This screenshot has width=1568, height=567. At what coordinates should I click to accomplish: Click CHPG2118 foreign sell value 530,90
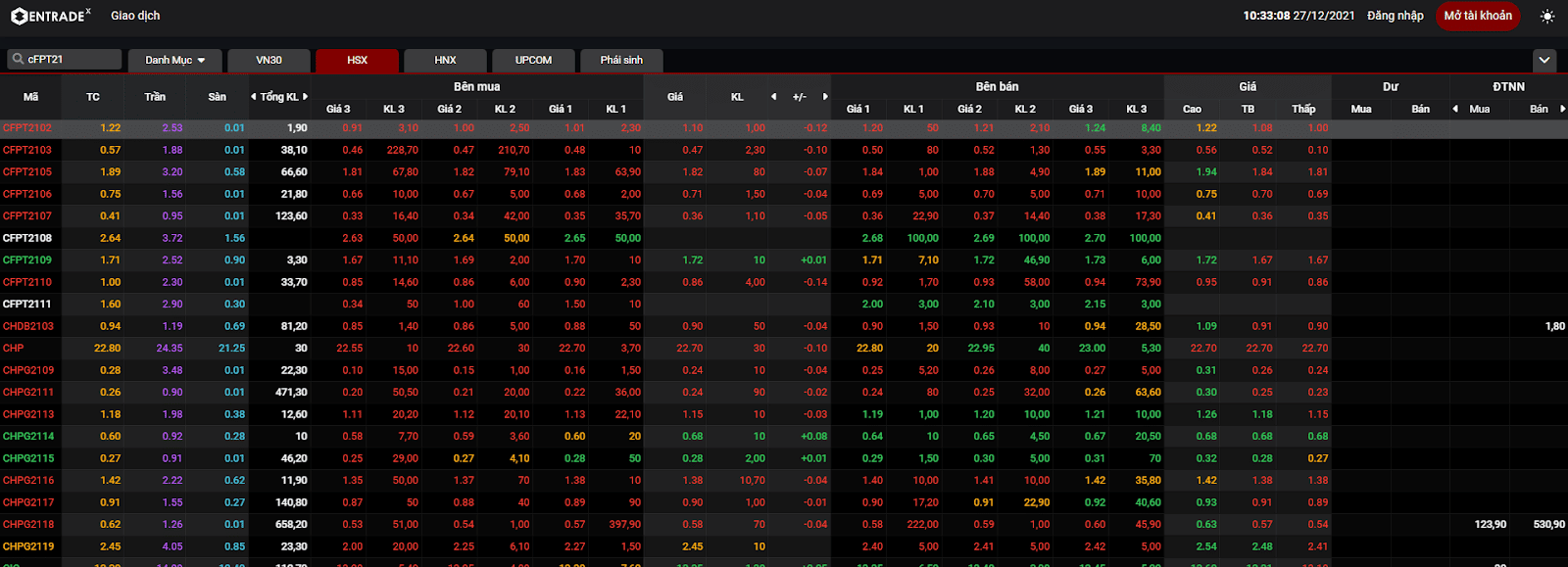[x=1548, y=525]
